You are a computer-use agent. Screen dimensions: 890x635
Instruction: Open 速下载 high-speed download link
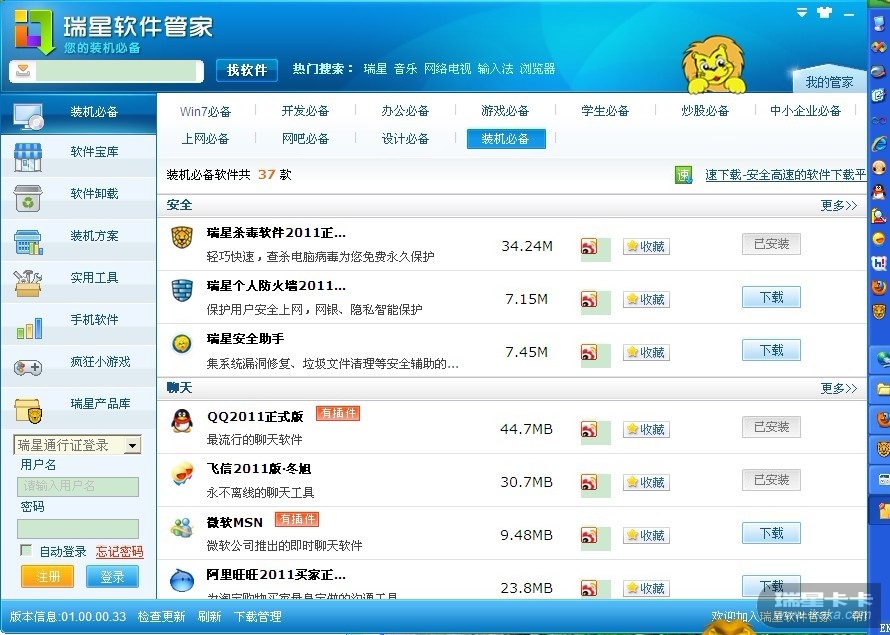pyautogui.click(x=786, y=175)
